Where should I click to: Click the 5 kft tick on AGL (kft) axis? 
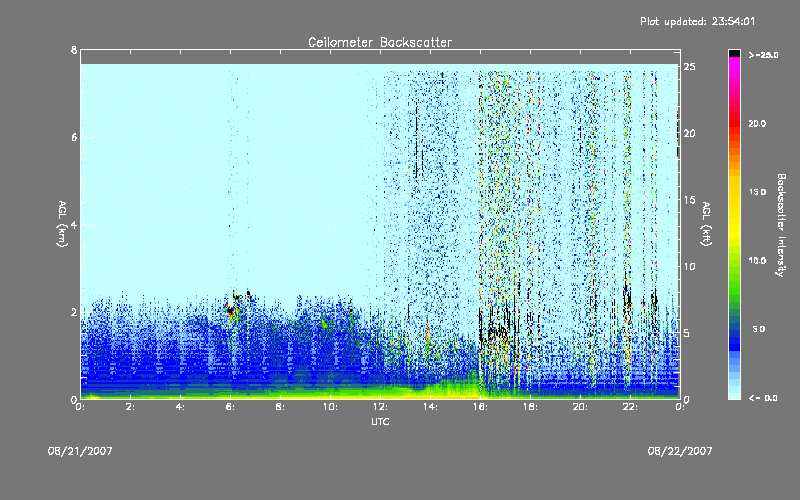pos(687,333)
